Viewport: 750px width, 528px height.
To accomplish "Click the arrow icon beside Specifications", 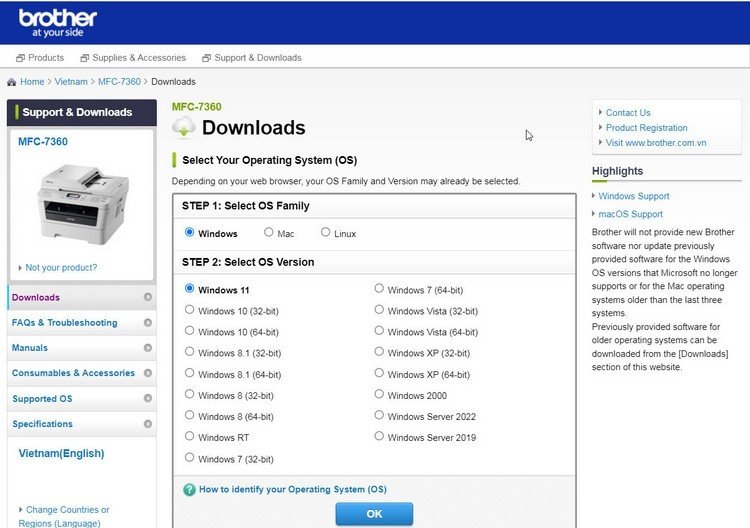I will (148, 424).
